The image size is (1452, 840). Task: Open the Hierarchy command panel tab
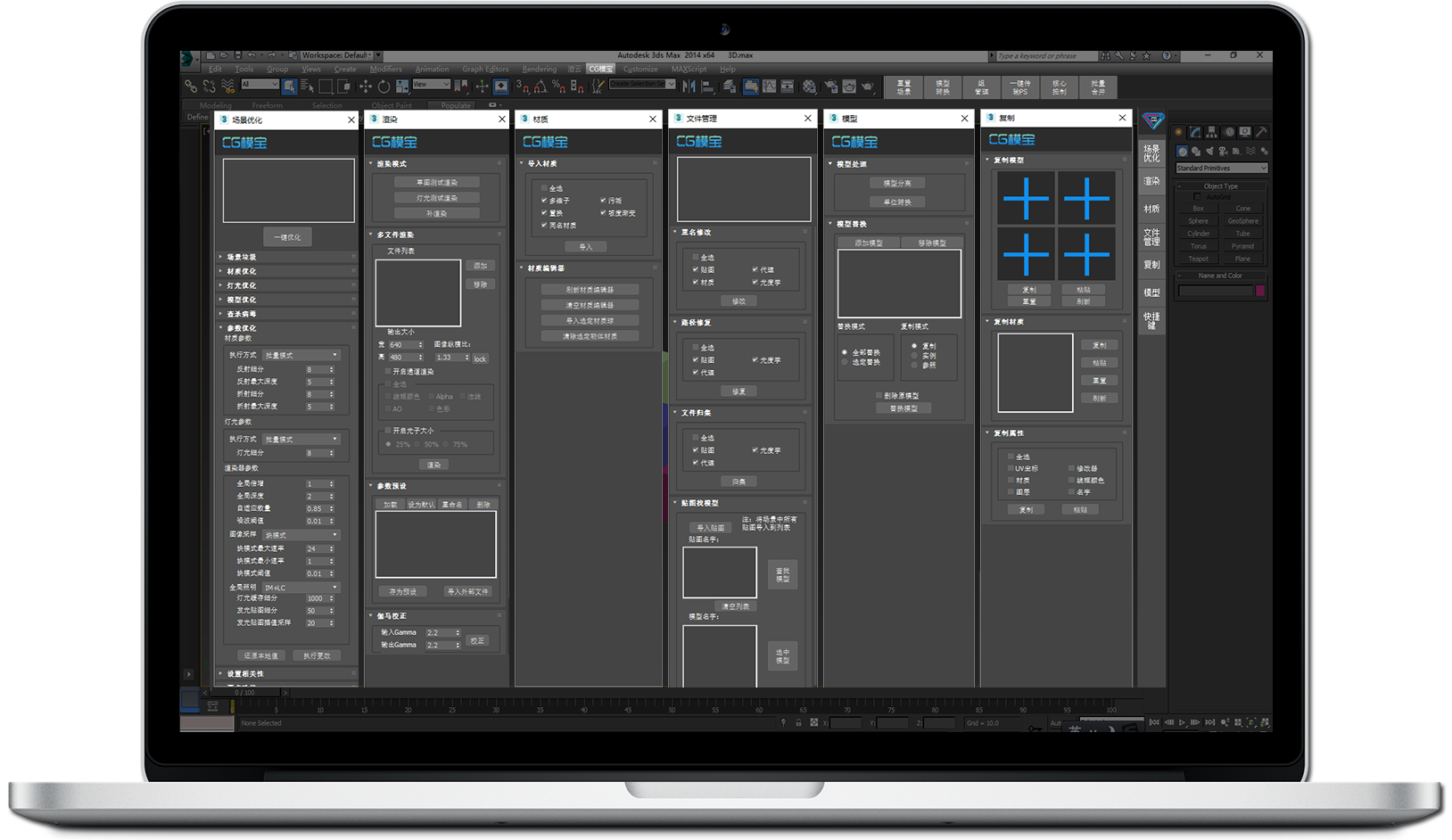1211,132
